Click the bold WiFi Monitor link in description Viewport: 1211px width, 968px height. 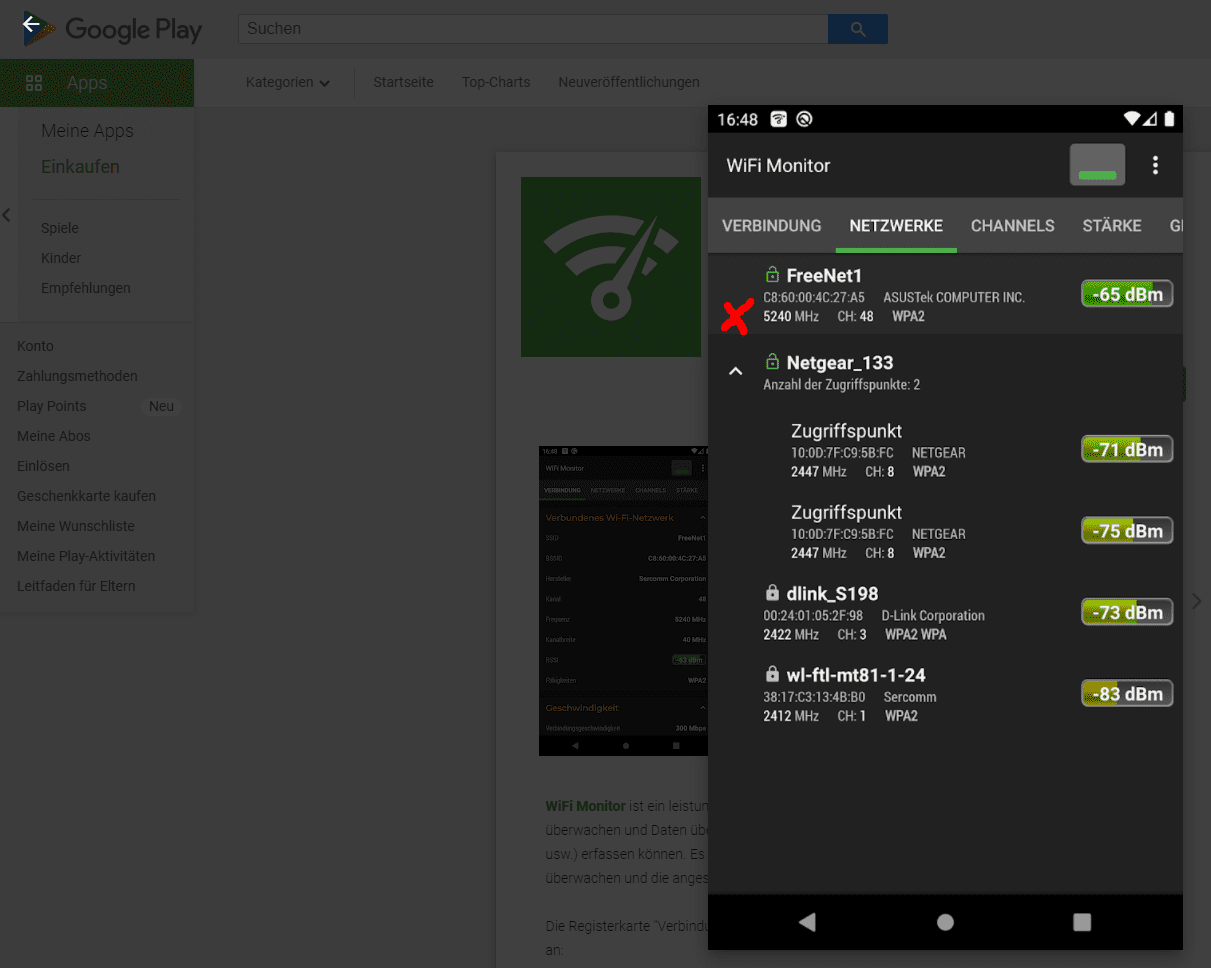[585, 805]
